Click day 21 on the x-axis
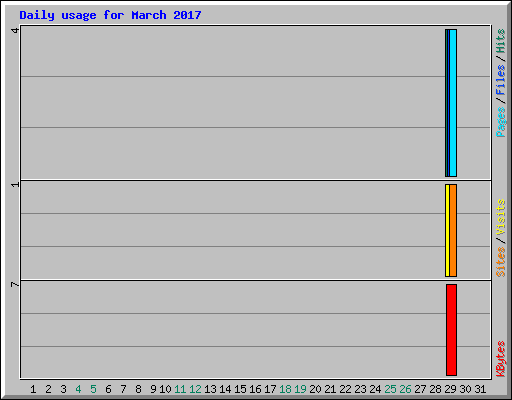This screenshot has height=400, width=512. point(330,389)
